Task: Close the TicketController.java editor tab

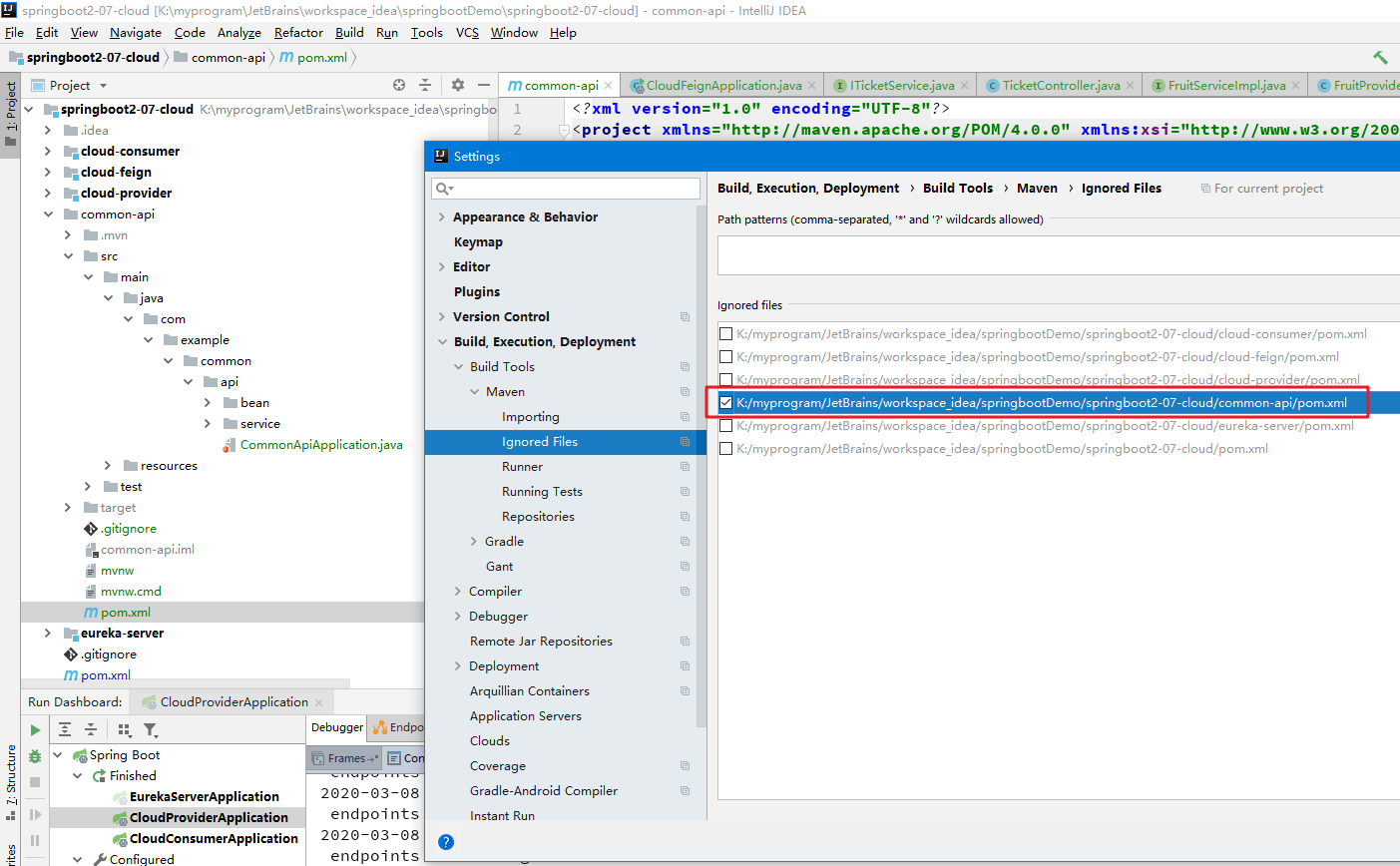Action: point(1131,86)
